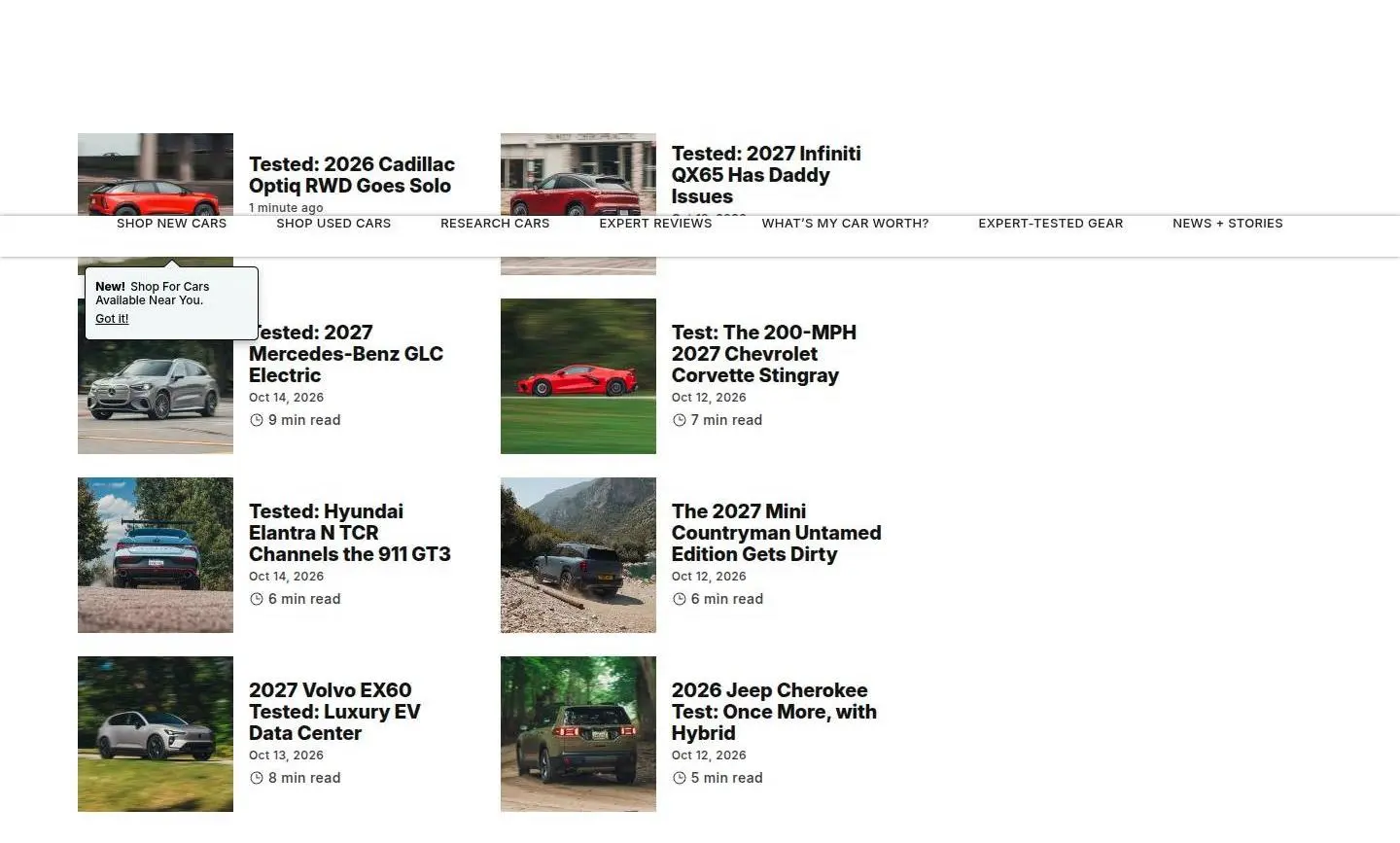The width and height of the screenshot is (1400, 843).
Task: Dismiss tooltip with Got it! link
Action: (x=112, y=319)
